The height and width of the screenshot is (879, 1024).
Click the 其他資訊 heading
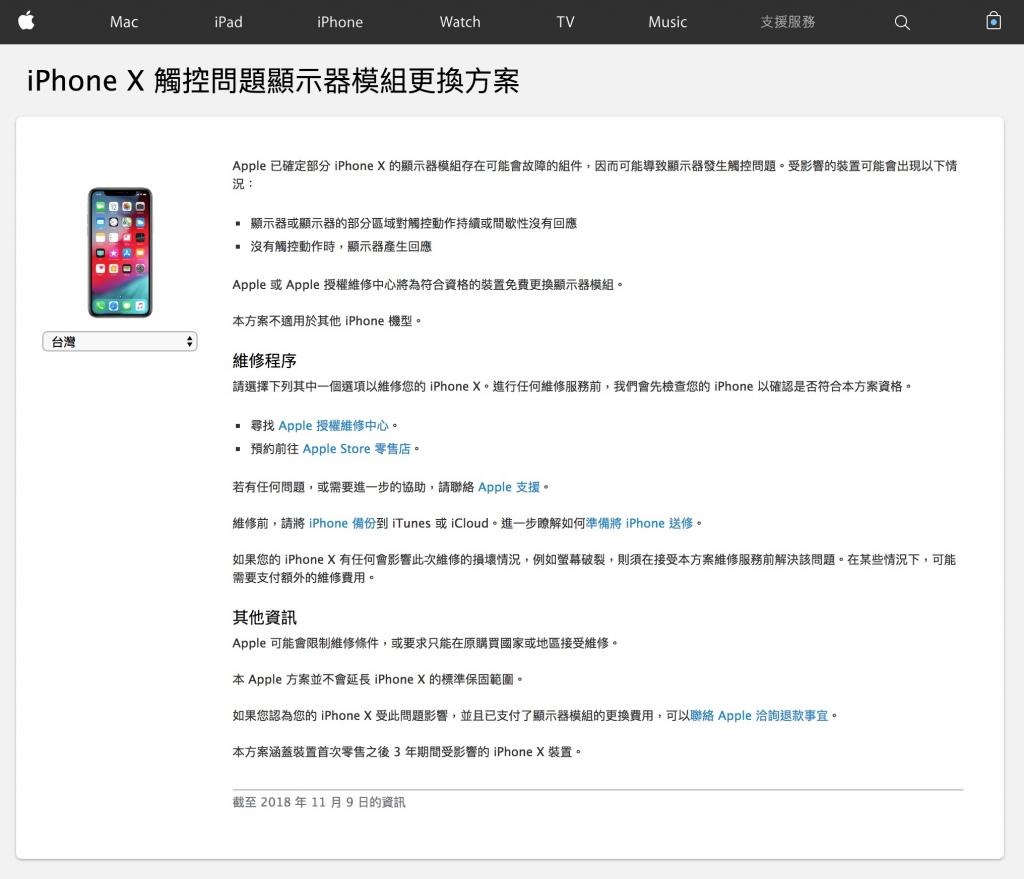264,617
